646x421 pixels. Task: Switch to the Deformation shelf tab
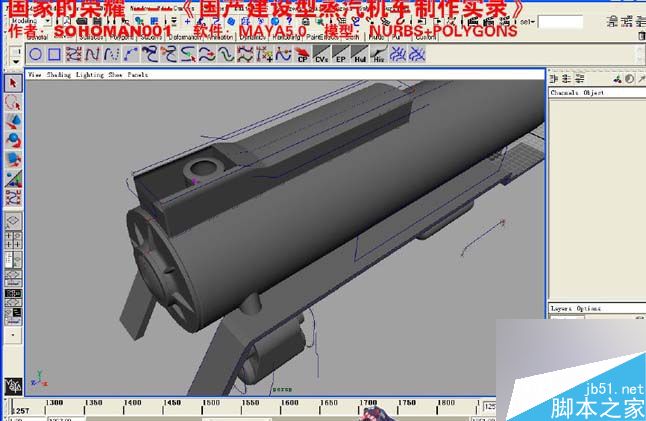(x=184, y=37)
